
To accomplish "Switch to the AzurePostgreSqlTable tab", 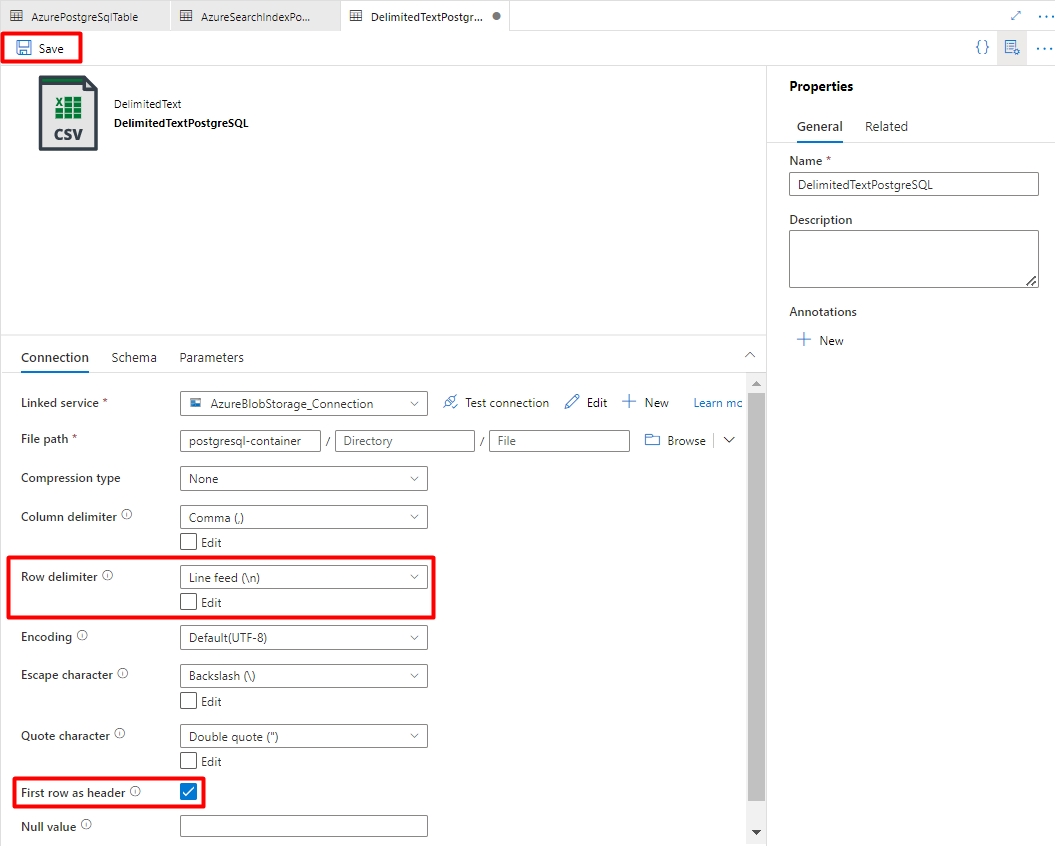I will tap(85, 16).
